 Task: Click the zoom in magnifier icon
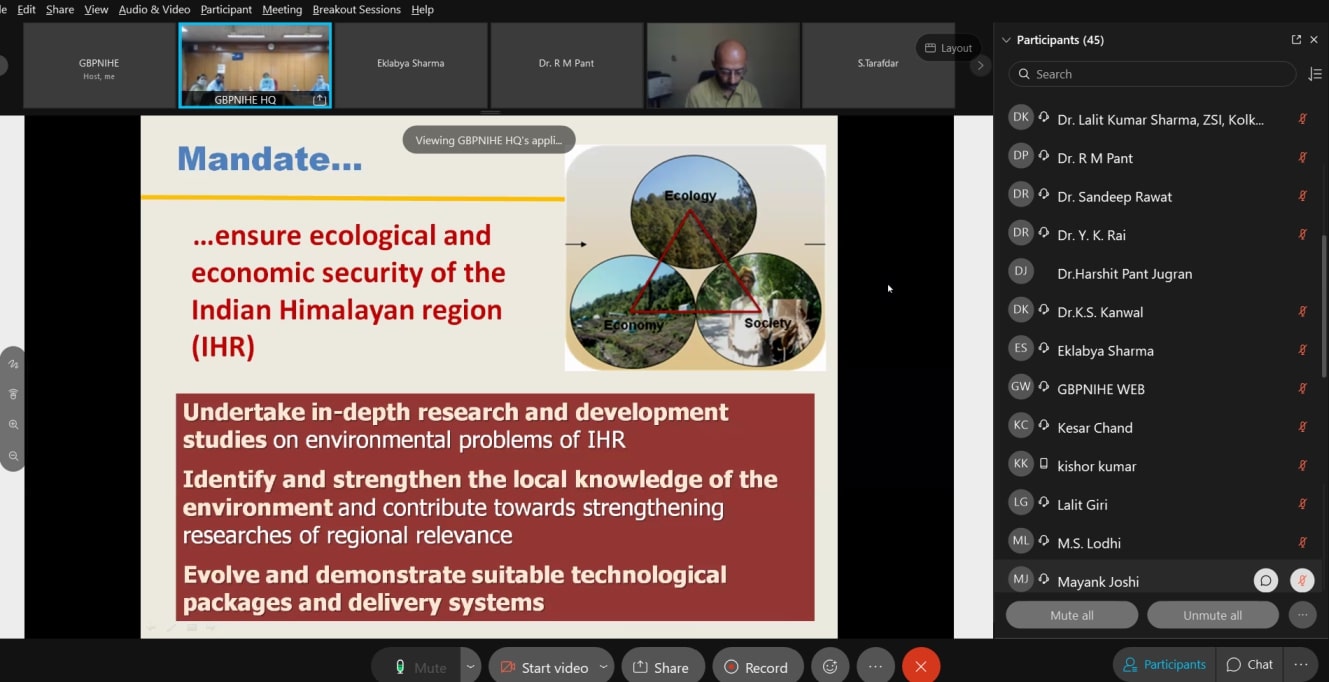[13, 425]
